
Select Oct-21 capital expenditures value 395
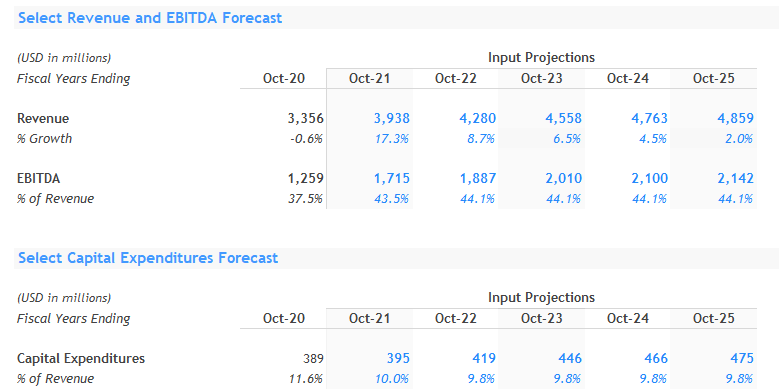point(398,358)
